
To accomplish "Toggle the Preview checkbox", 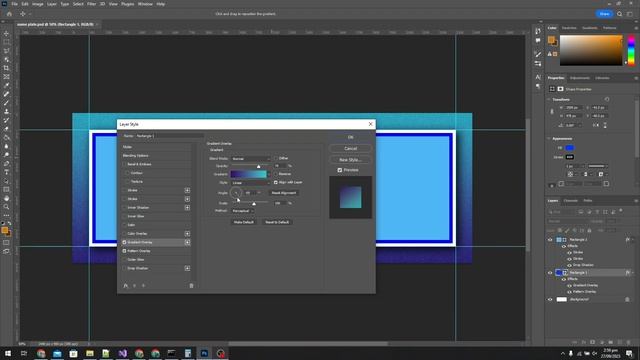I will (x=340, y=170).
